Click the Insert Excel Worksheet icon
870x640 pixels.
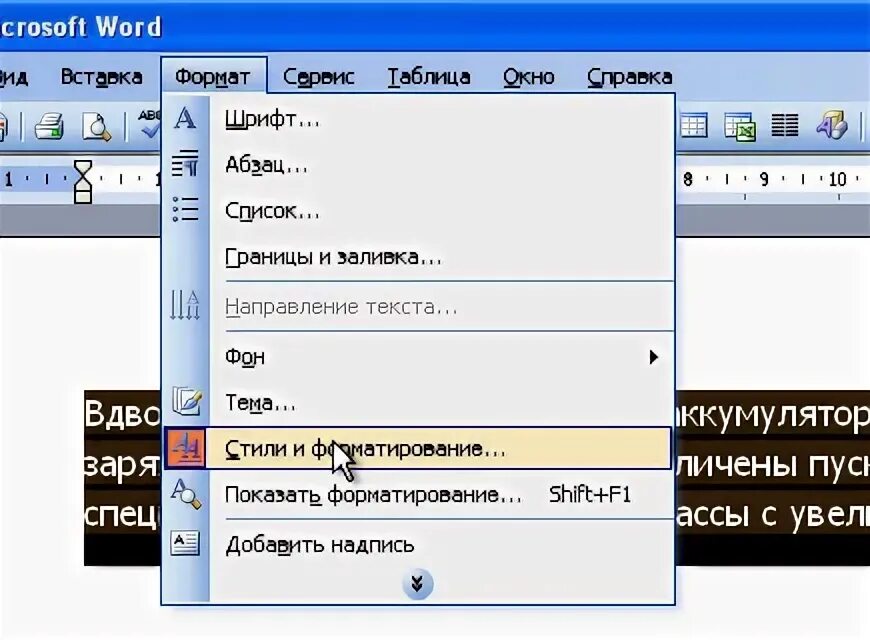pyautogui.click(x=740, y=126)
